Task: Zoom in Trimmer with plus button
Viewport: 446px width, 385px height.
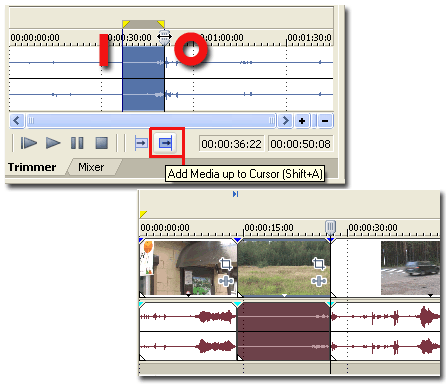Action: tap(302, 121)
